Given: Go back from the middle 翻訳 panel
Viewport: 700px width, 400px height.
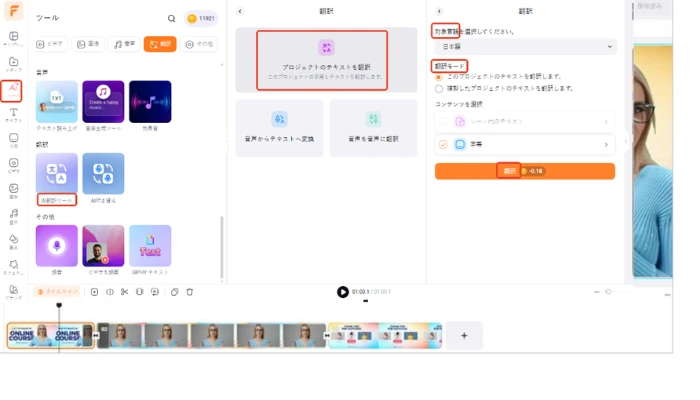Looking at the screenshot, I should [240, 11].
